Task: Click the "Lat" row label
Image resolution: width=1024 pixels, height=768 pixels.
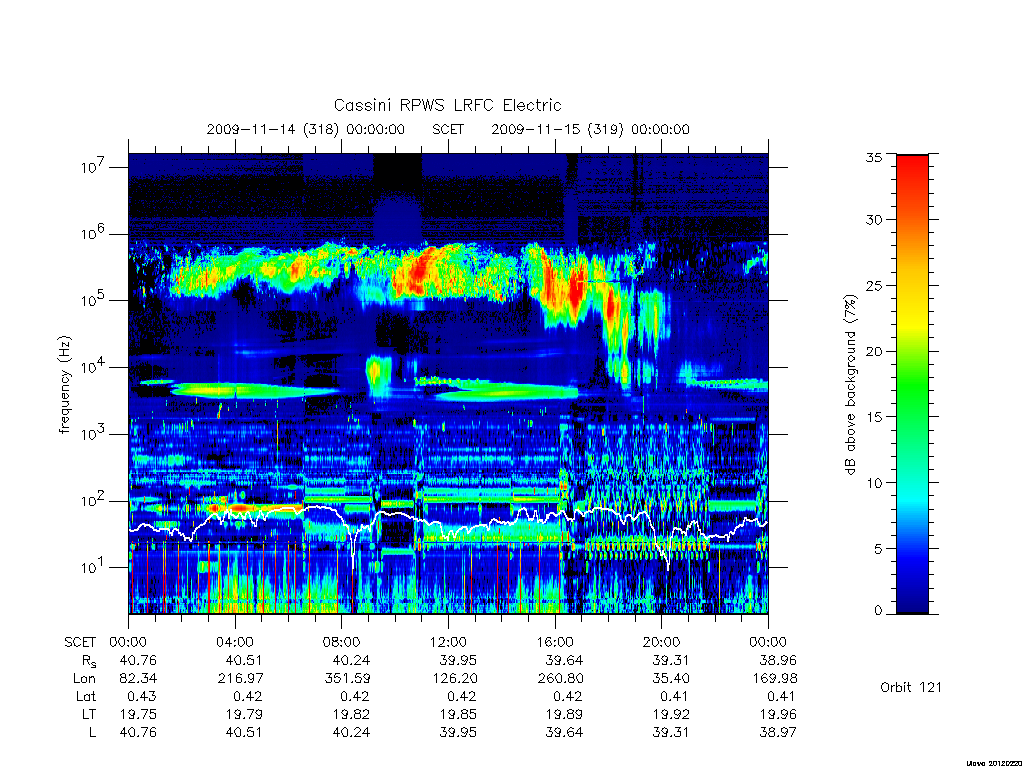Action: (x=86, y=696)
